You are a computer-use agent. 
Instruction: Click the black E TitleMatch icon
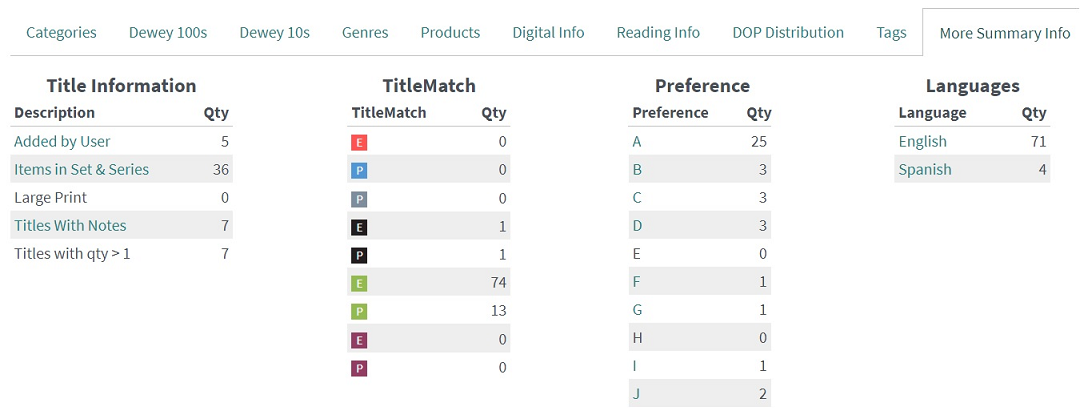[358, 227]
